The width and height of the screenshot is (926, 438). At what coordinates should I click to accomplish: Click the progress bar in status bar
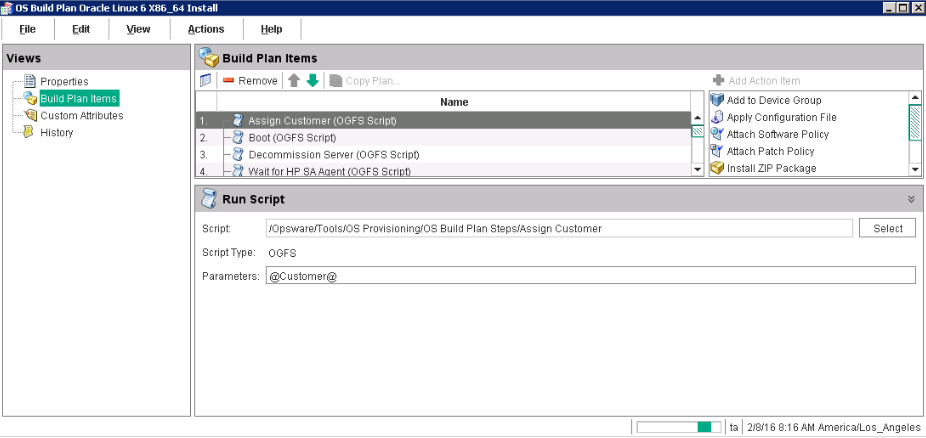pos(679,427)
